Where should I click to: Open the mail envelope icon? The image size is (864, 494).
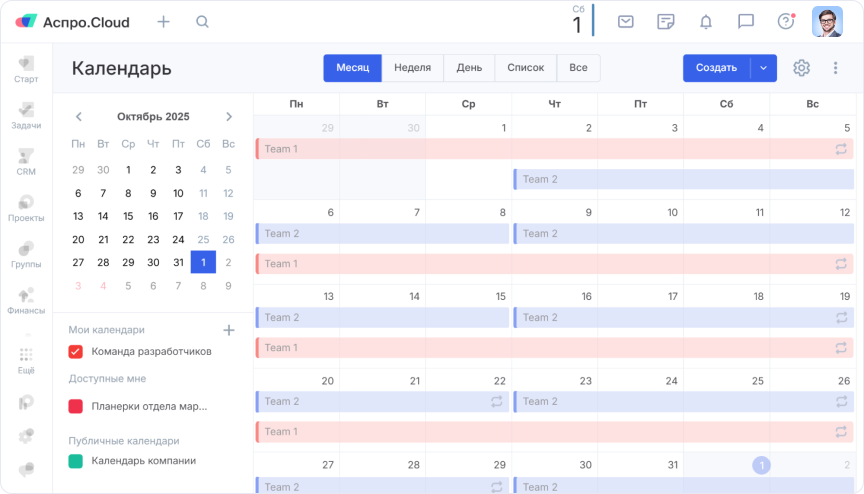pyautogui.click(x=626, y=21)
